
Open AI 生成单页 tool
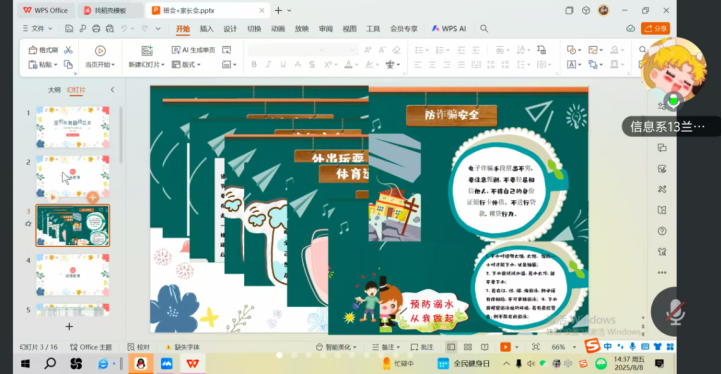(193, 50)
